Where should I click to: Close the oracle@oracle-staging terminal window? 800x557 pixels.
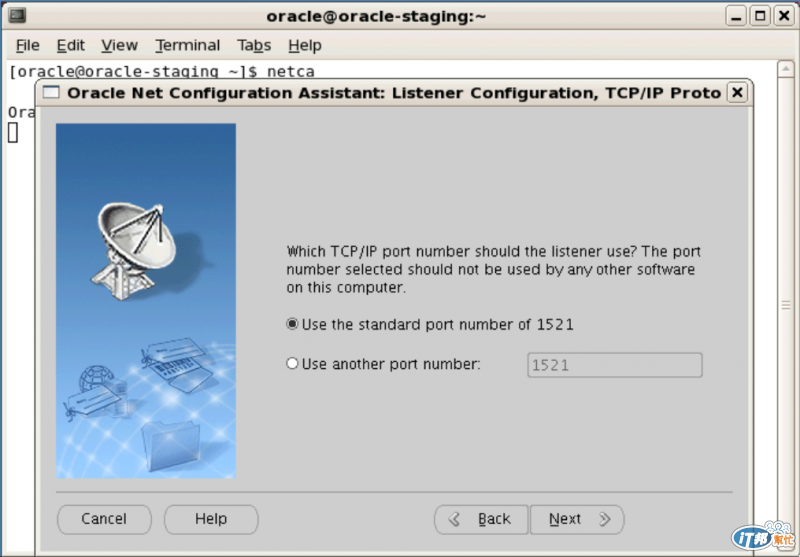[784, 16]
